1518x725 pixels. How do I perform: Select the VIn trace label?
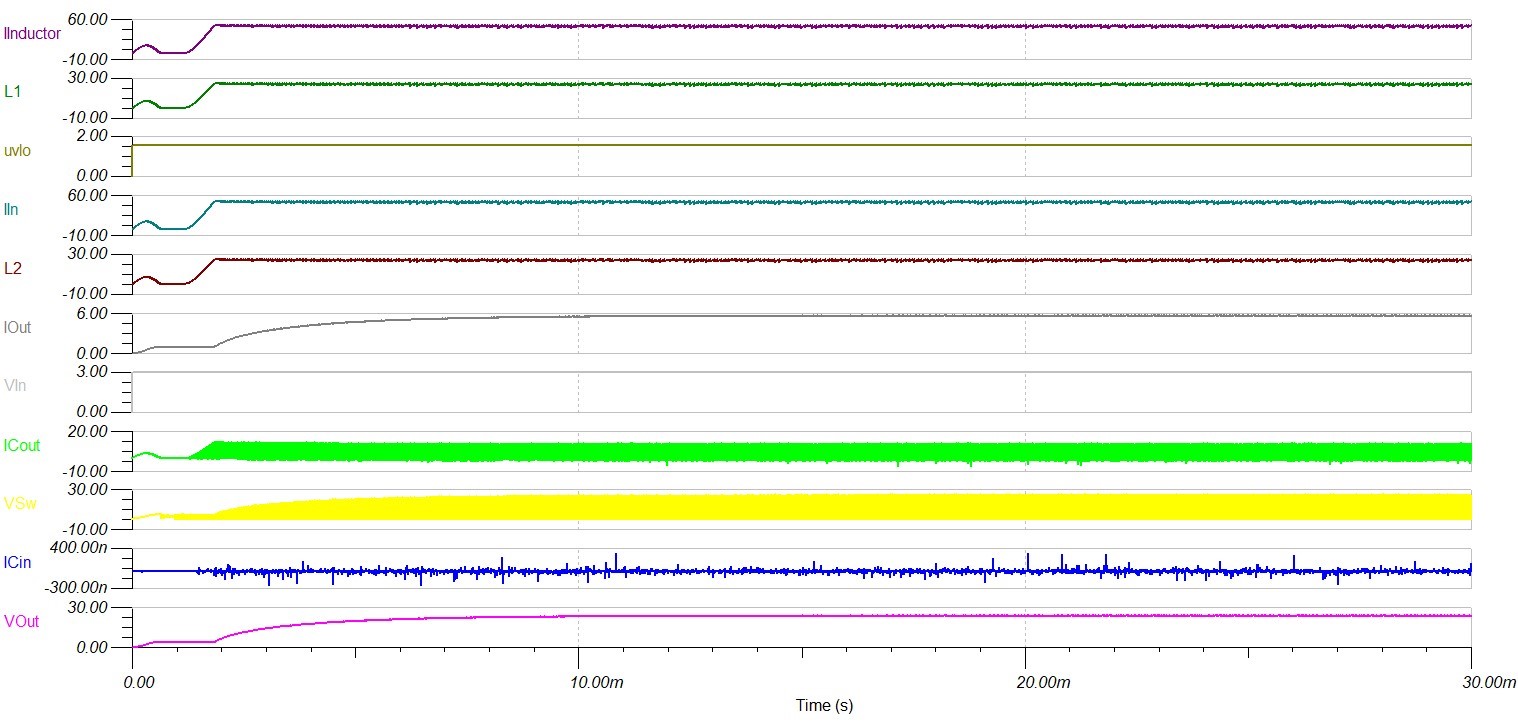pos(14,386)
